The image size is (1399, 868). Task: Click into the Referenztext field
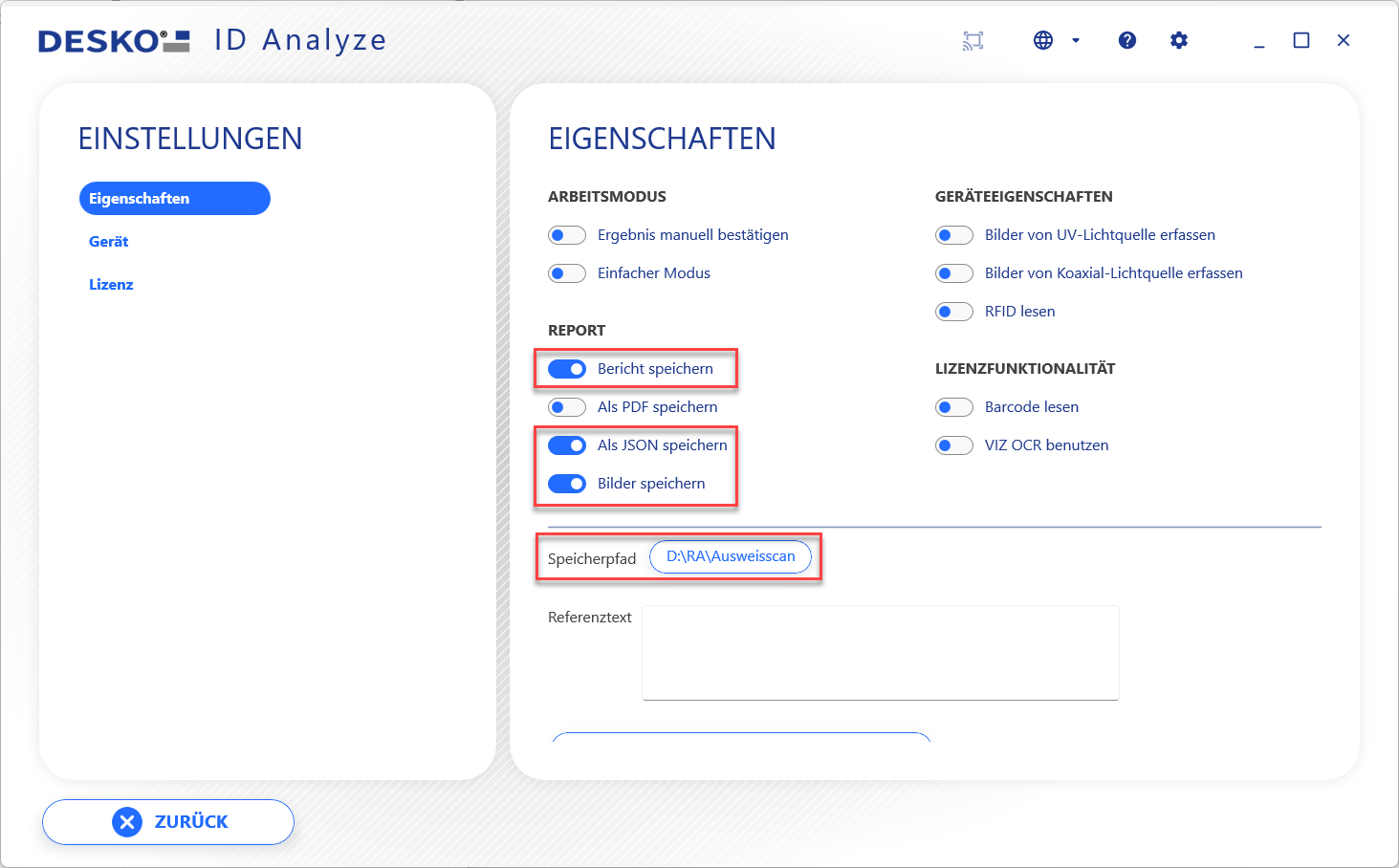click(x=880, y=652)
